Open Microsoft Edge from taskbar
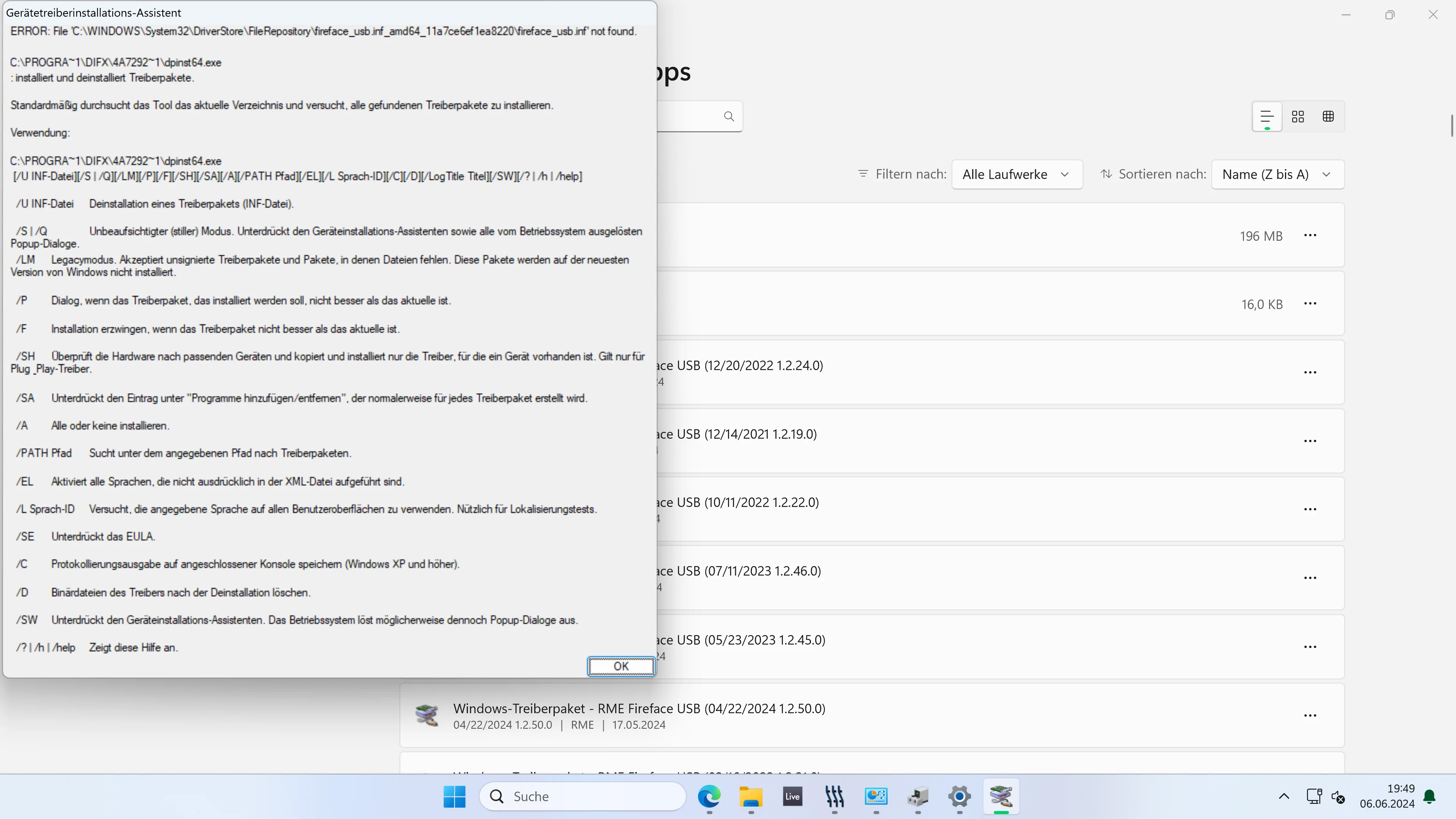Viewport: 1456px width, 819px height. tap(709, 796)
